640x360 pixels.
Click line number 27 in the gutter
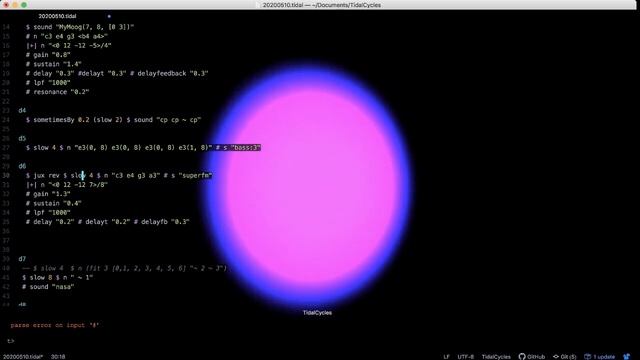point(6,148)
